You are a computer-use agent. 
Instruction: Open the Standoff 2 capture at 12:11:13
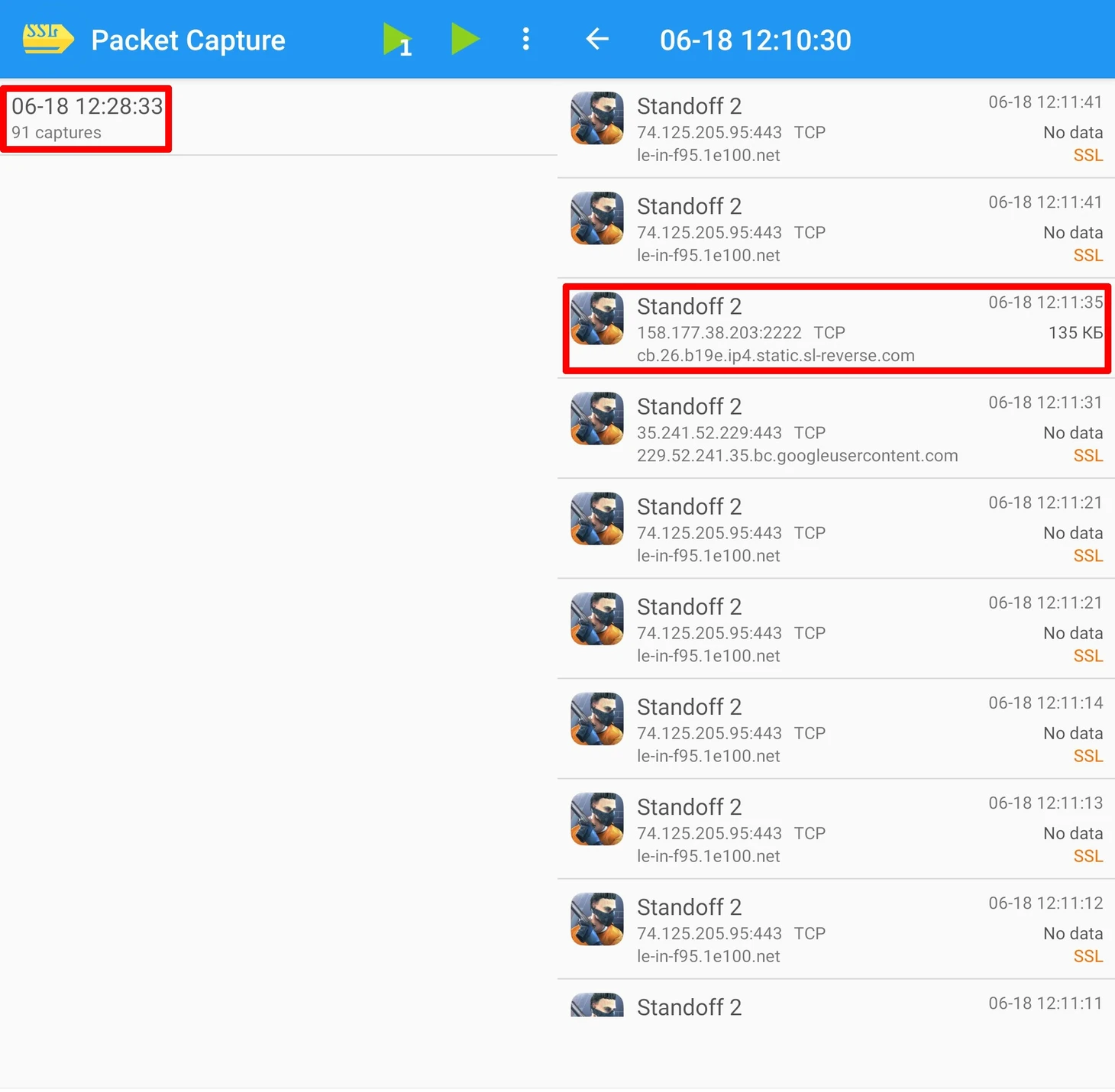tap(836, 829)
